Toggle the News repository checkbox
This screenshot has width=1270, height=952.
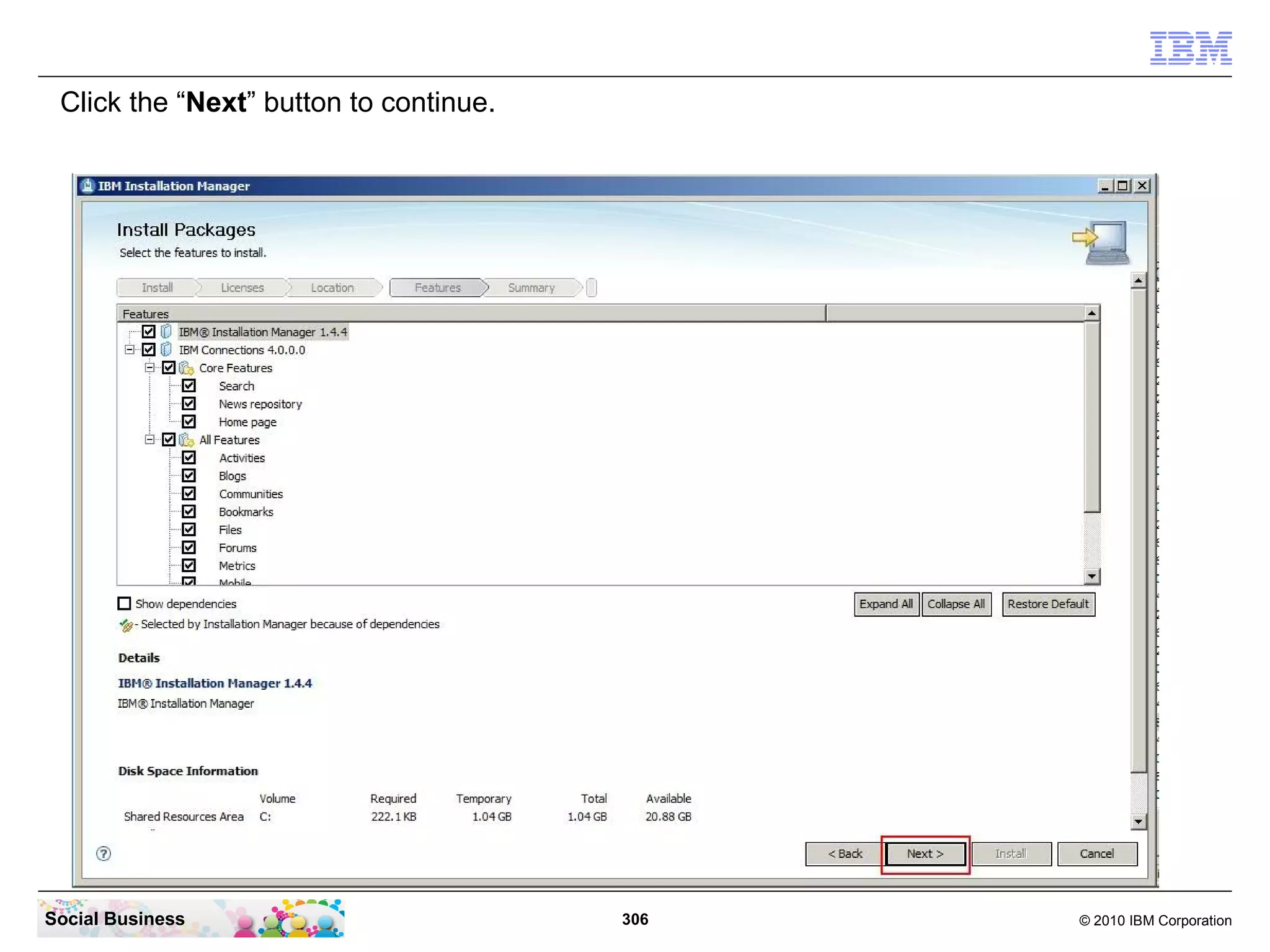click(189, 403)
